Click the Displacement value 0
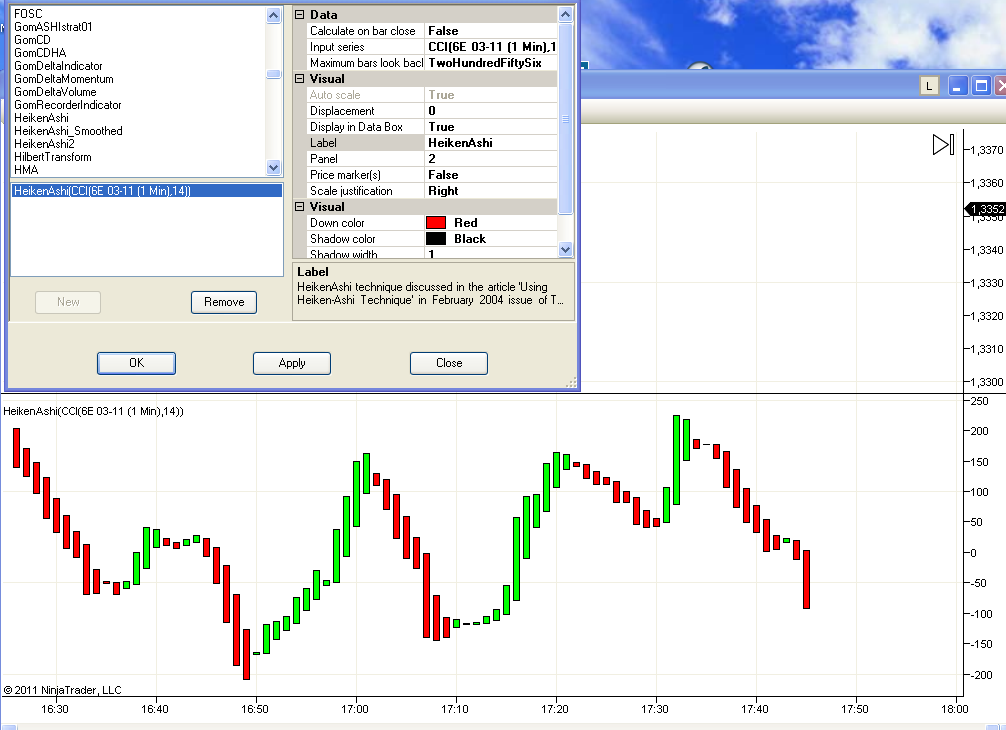Screen dimensions: 1006x730 pos(491,111)
